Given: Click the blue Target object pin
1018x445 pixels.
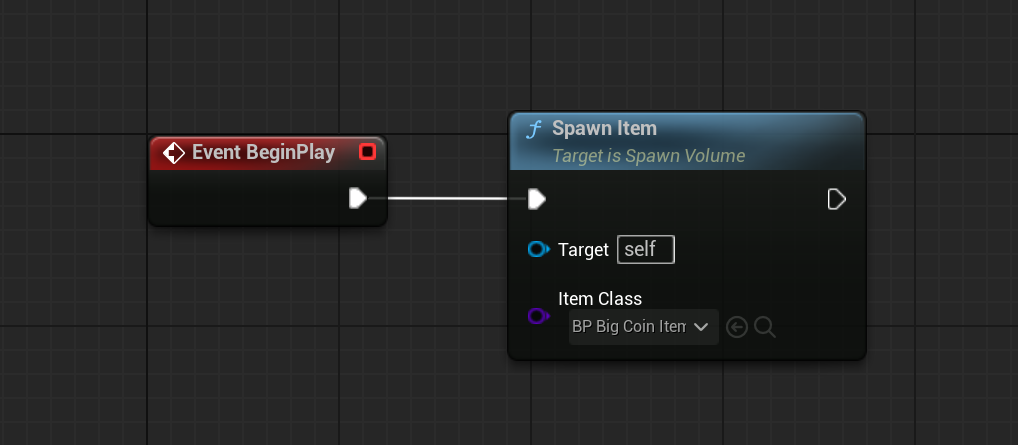Looking at the screenshot, I should pyautogui.click(x=538, y=249).
